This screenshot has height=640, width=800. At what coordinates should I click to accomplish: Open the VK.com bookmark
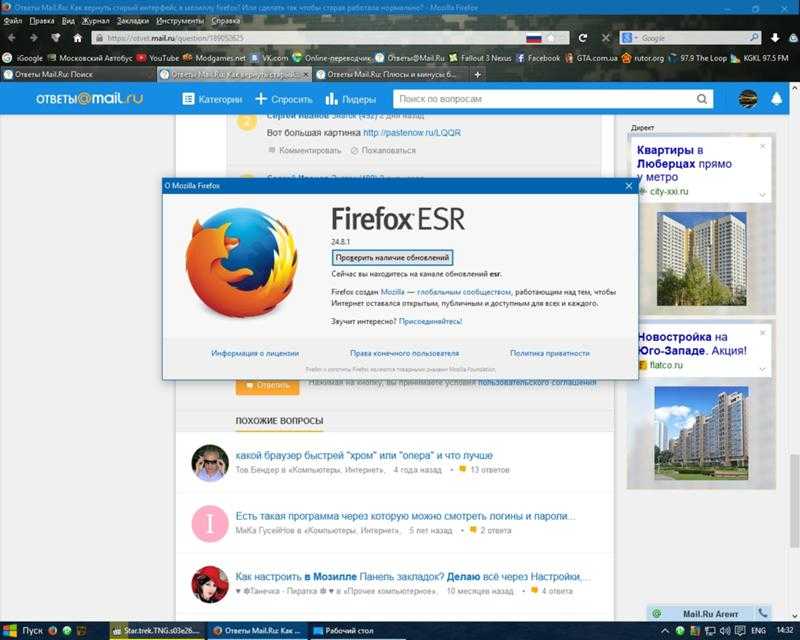269,58
